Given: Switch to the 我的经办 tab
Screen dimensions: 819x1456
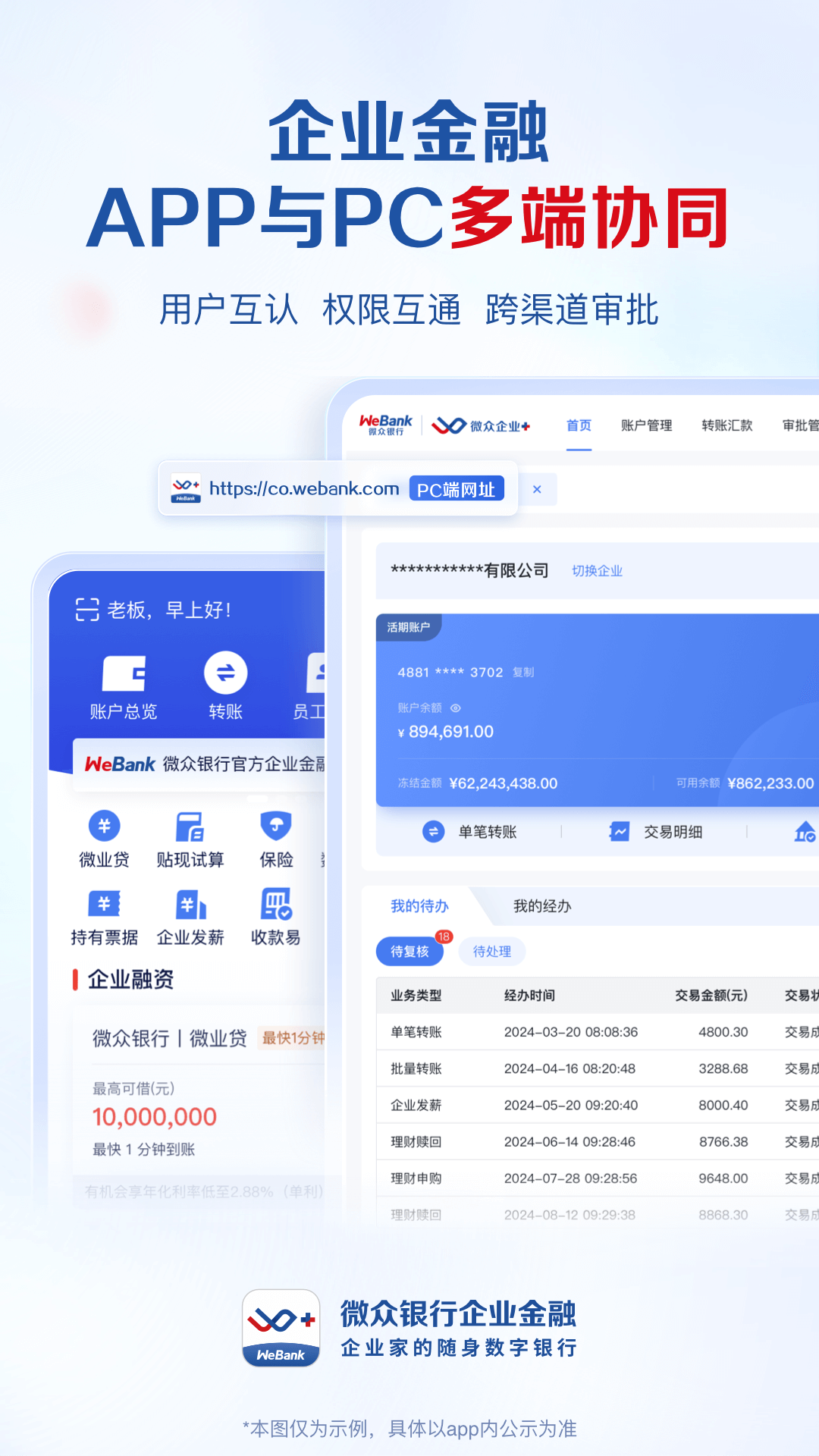Looking at the screenshot, I should coord(542,906).
